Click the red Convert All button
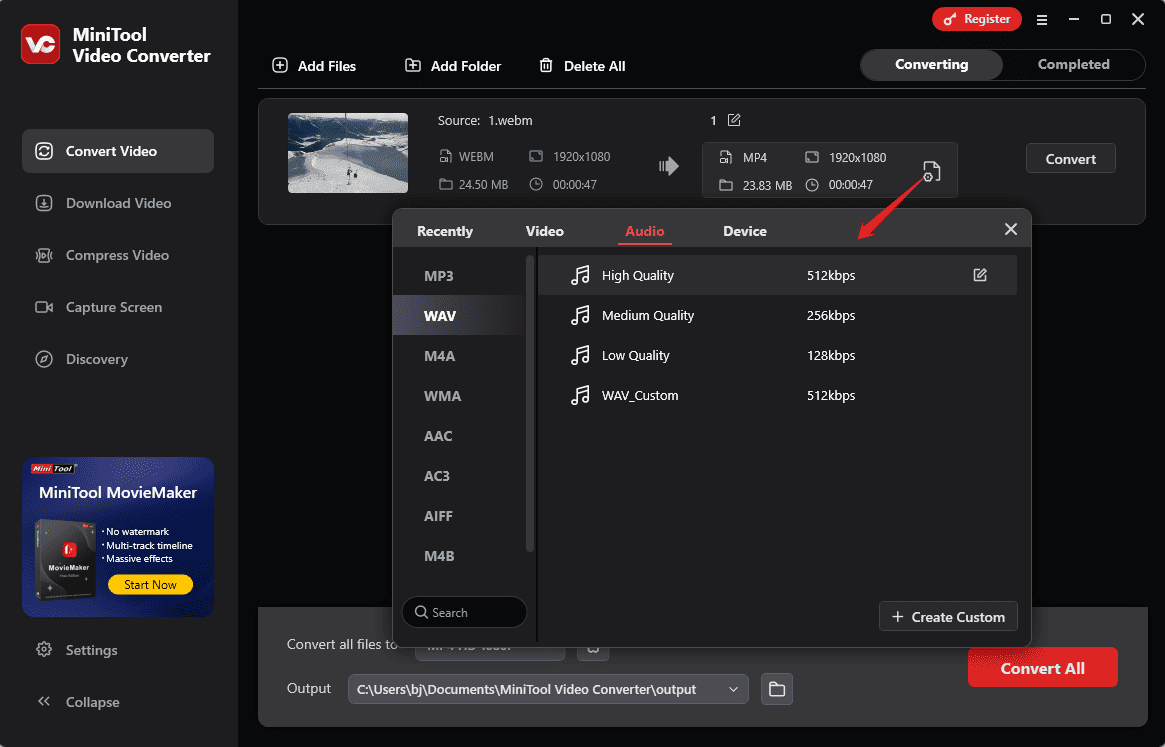Screen dimensions: 1165x747 coord(1042,667)
